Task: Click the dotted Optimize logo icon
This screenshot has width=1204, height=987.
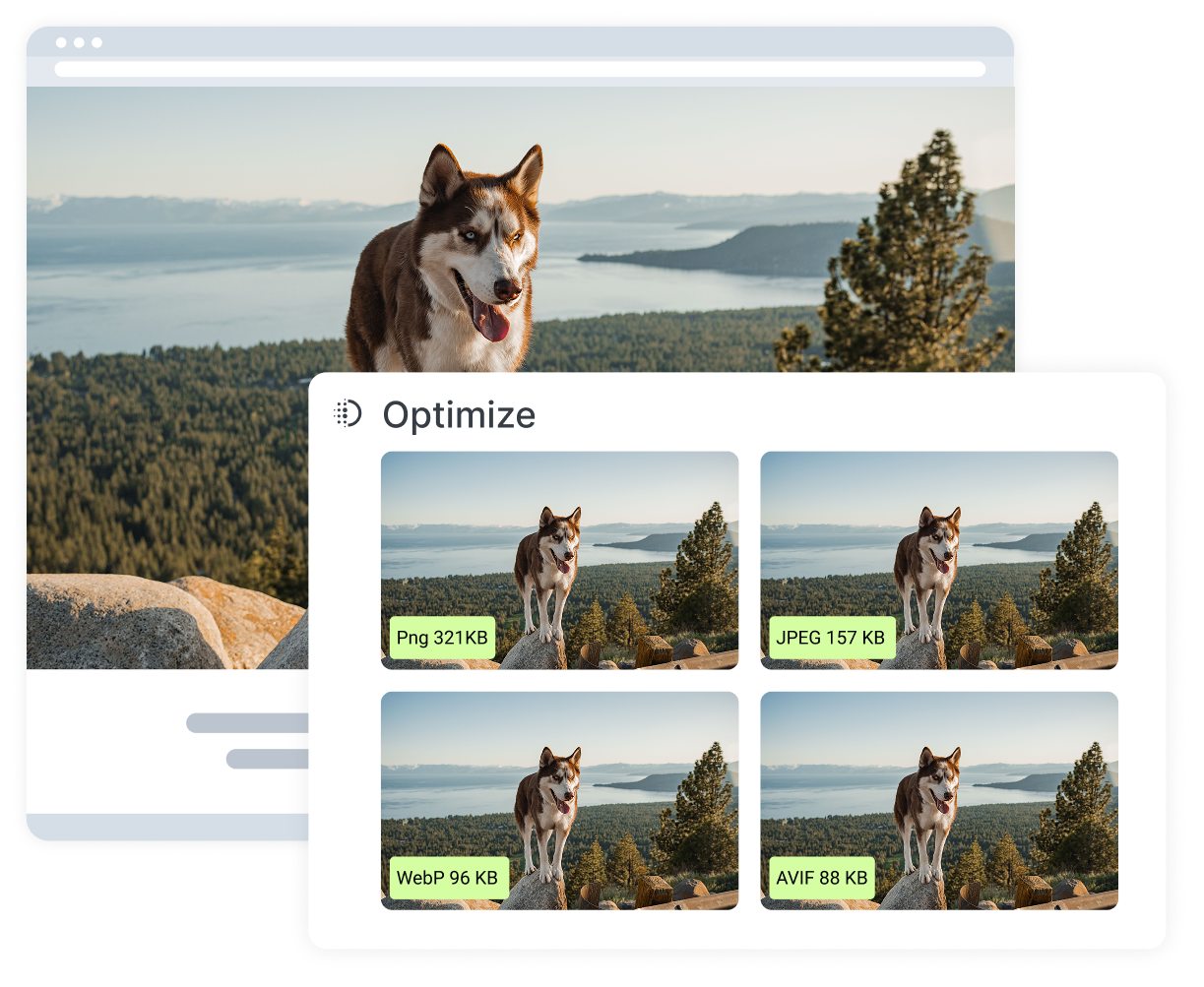Action: click(348, 413)
